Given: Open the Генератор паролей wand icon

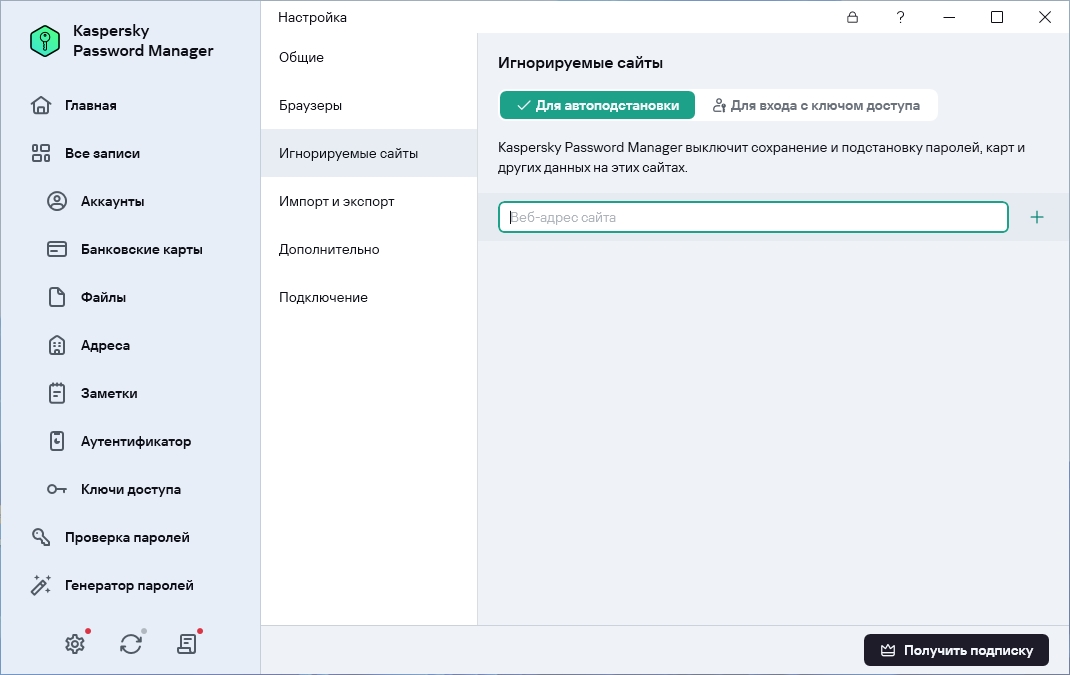Looking at the screenshot, I should [x=41, y=585].
